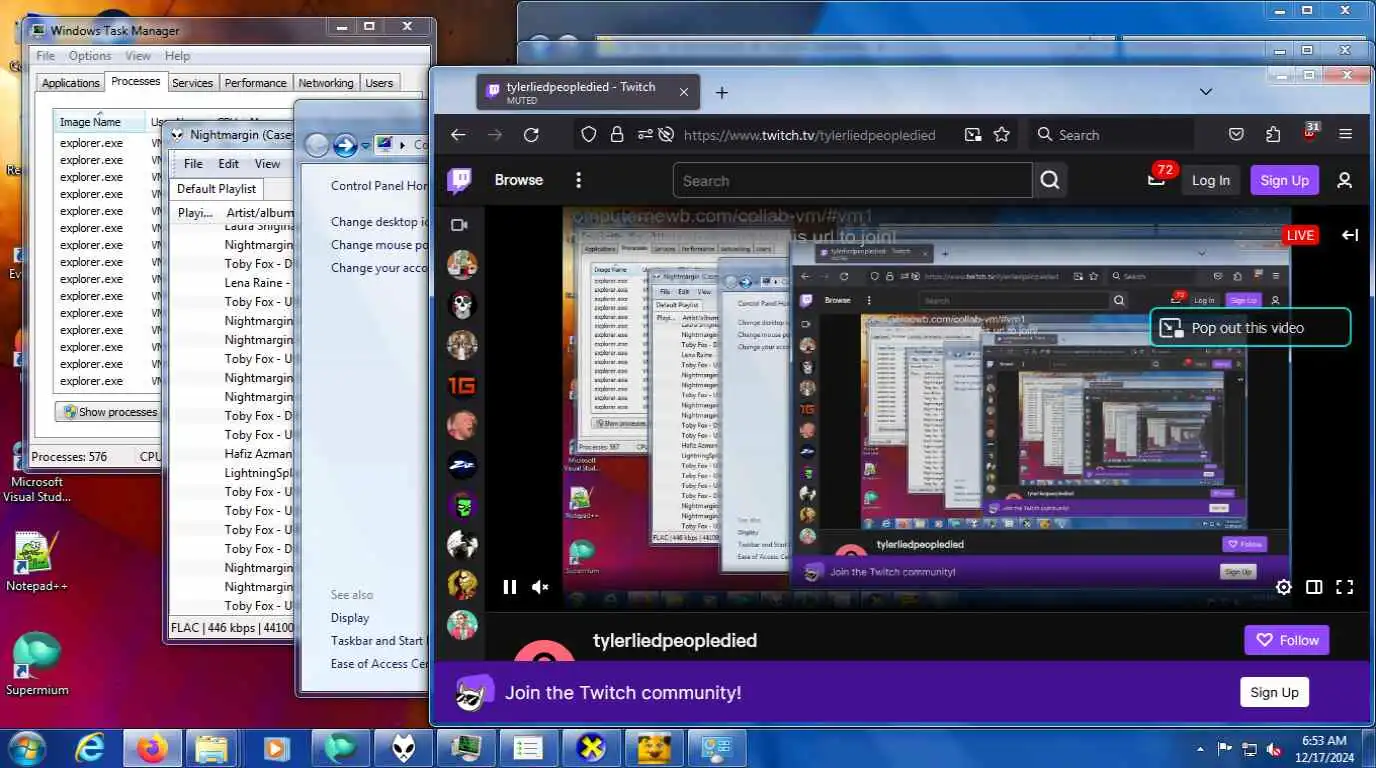Image resolution: width=1376 pixels, height=768 pixels.
Task: Click the Followed Channels camera icon in sidebar
Action: click(x=459, y=225)
